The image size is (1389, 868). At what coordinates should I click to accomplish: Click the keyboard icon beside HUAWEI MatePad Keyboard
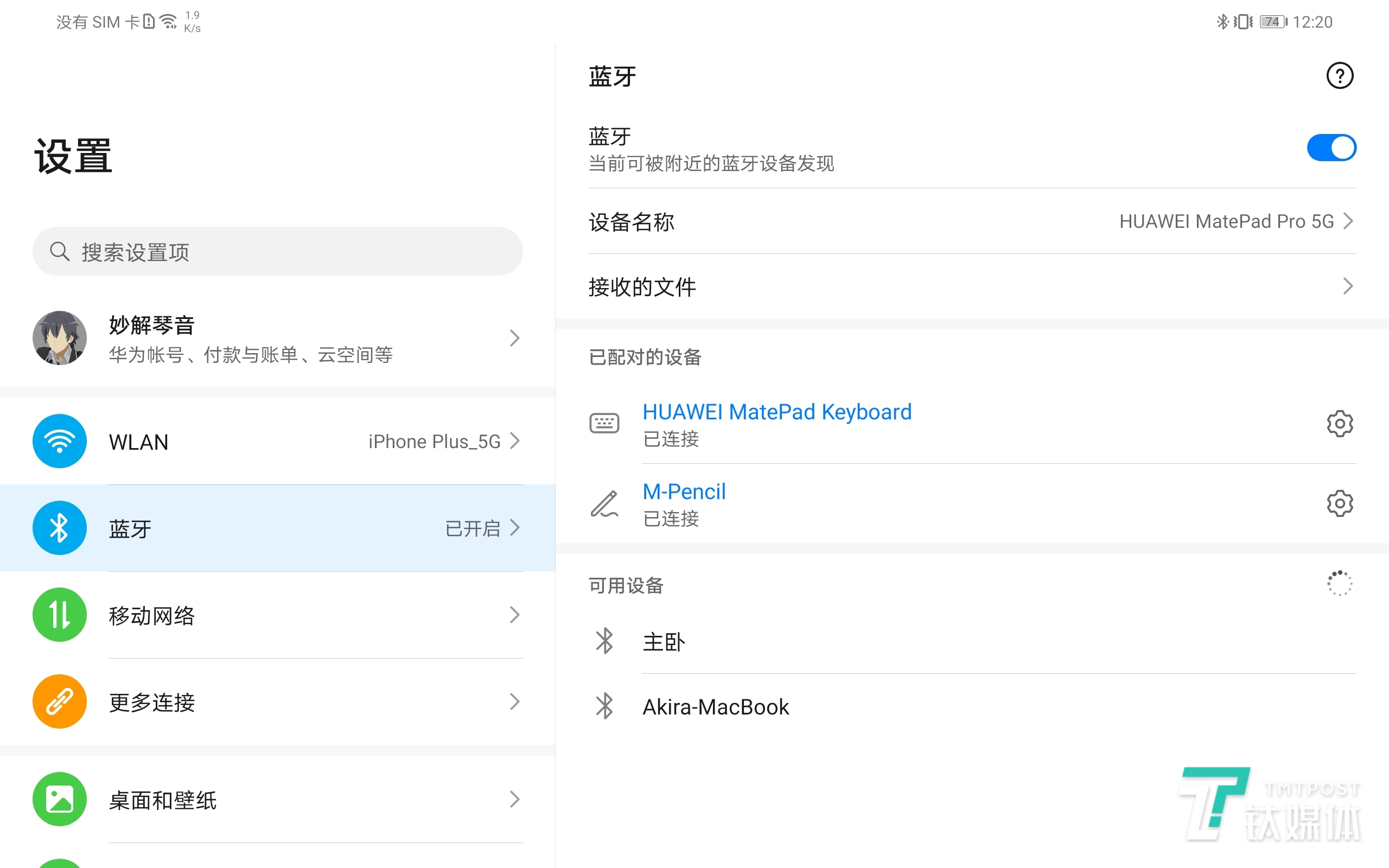click(604, 423)
